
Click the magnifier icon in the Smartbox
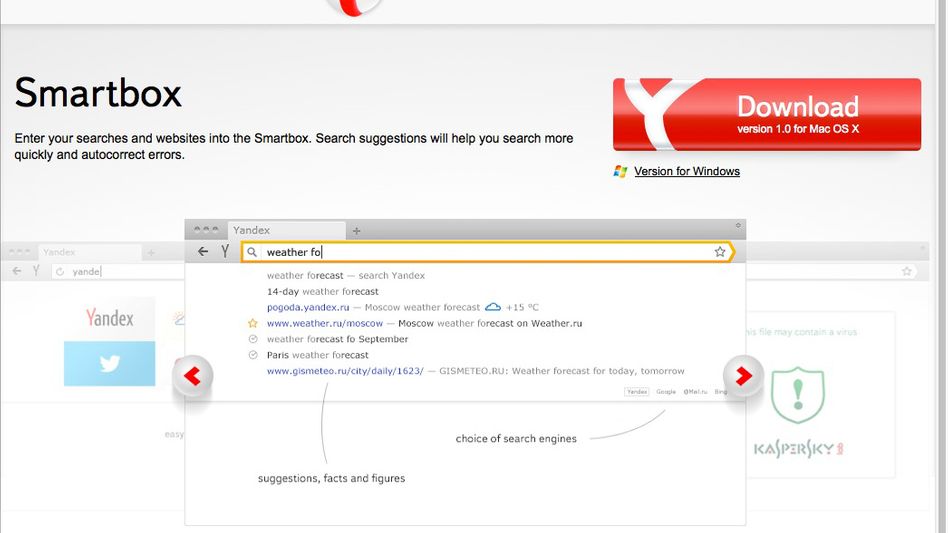[252, 252]
